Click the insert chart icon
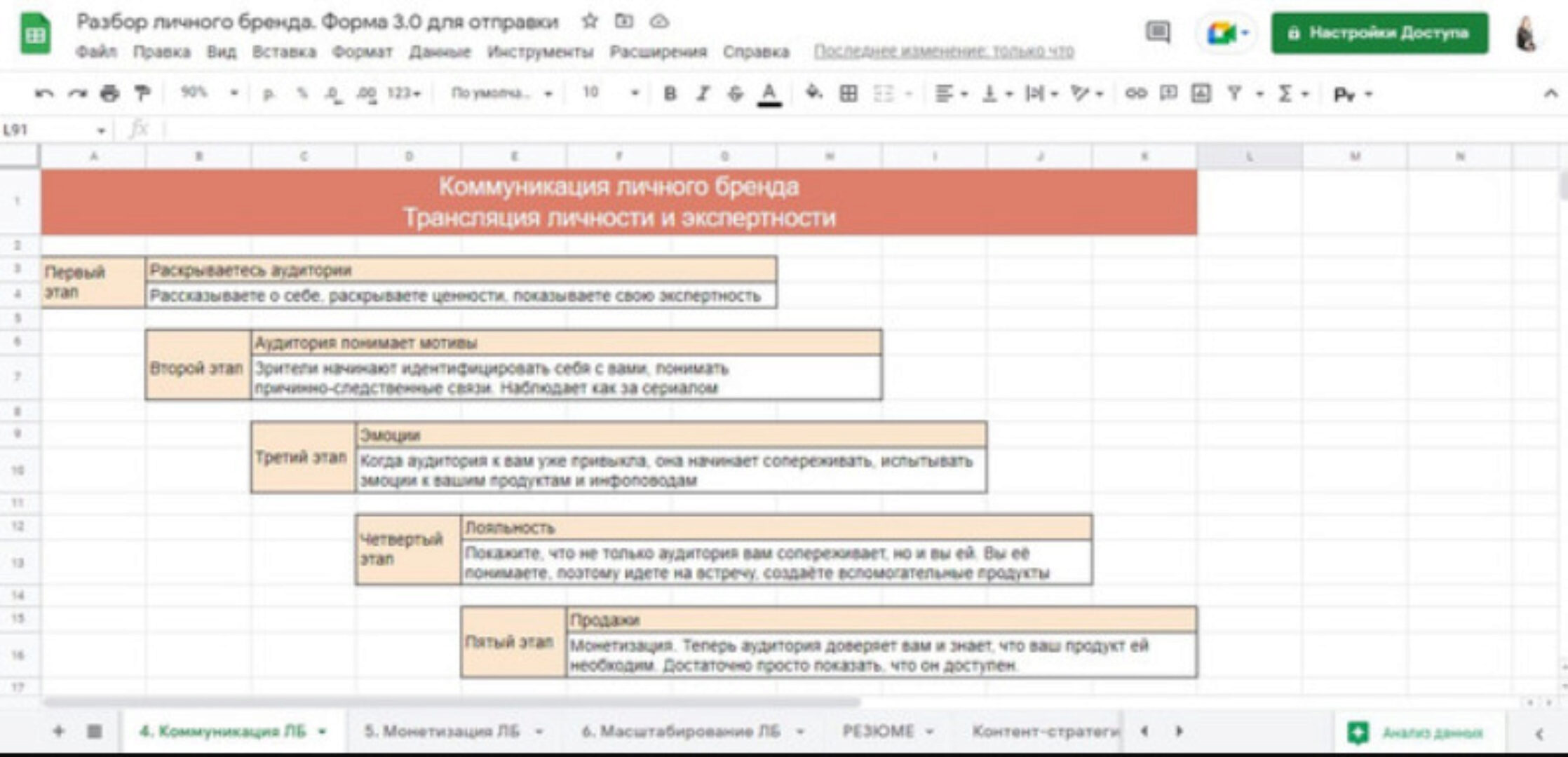Image resolution: width=1568 pixels, height=757 pixels. [1201, 93]
